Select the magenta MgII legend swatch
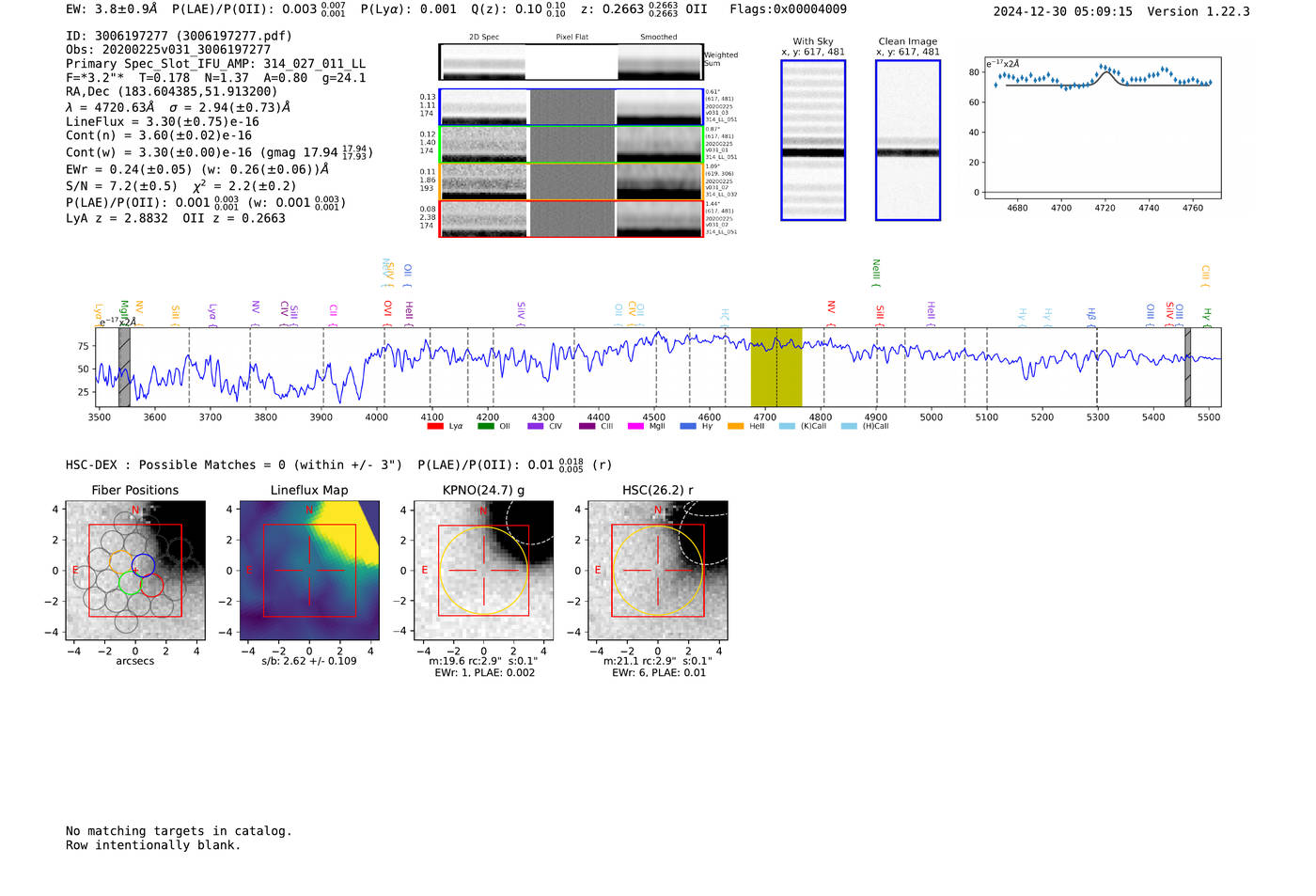1316x896 pixels. (x=635, y=427)
